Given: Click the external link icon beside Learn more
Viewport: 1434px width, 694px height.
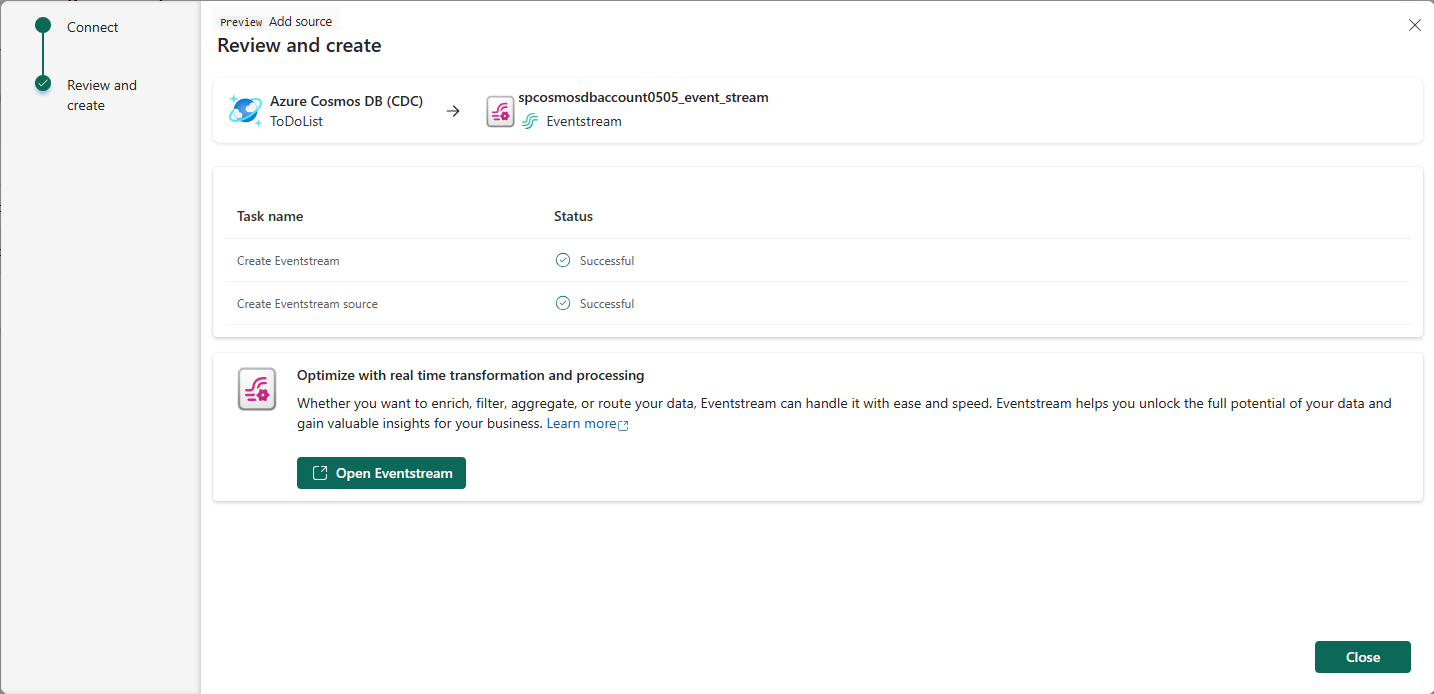Looking at the screenshot, I should (624, 425).
